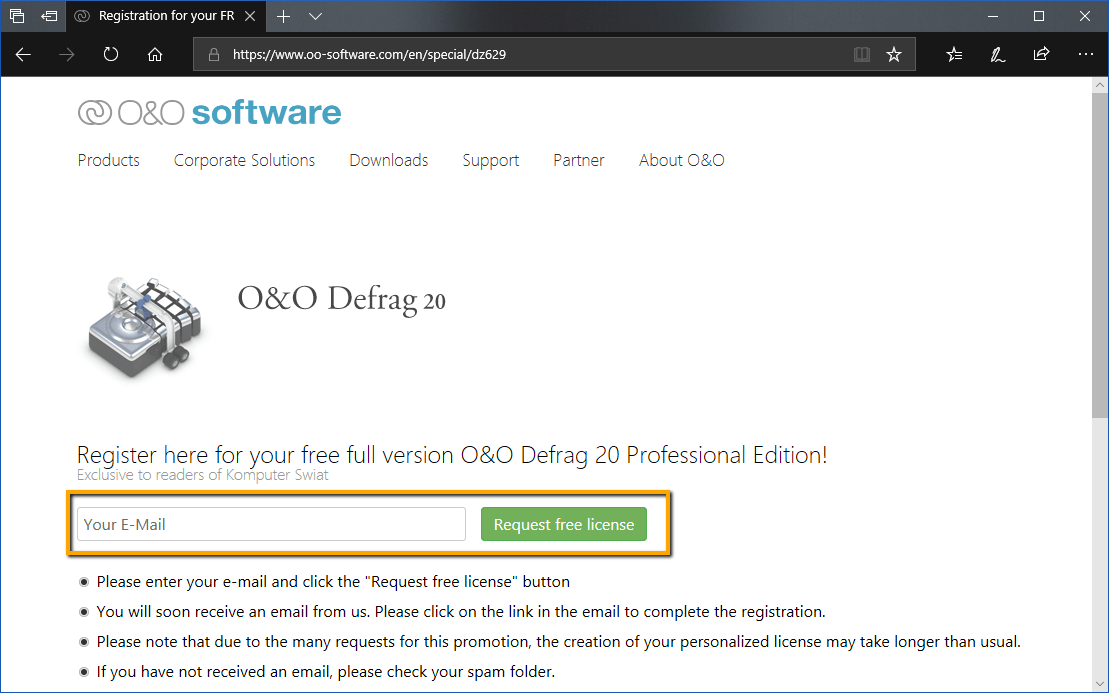The width and height of the screenshot is (1109, 693).
Task: Click the O&O software logo
Action: point(209,112)
